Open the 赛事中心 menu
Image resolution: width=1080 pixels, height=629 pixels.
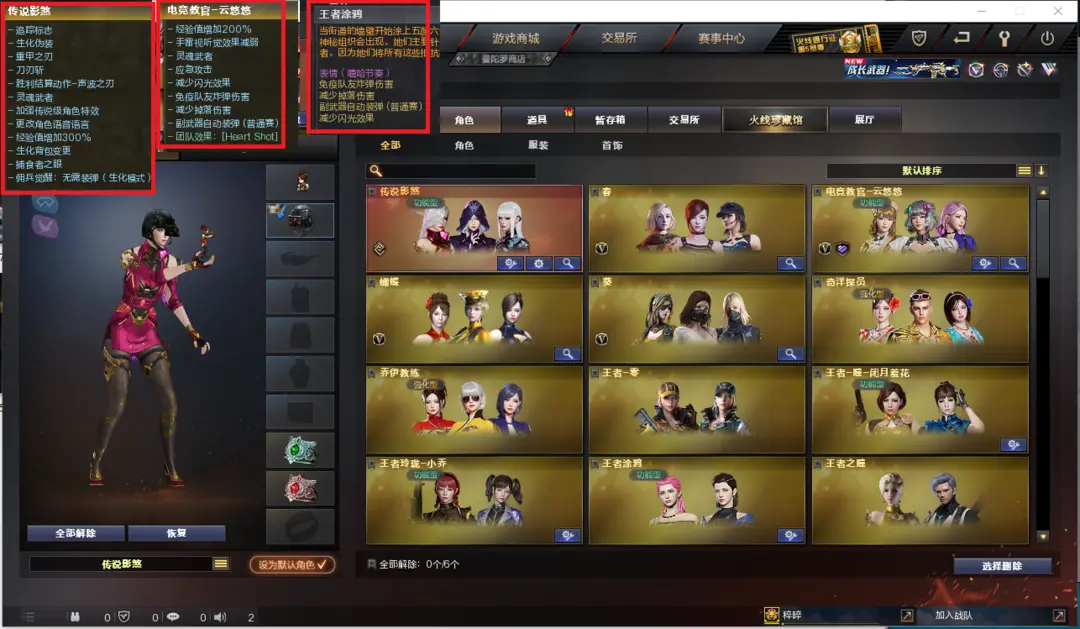coord(720,39)
